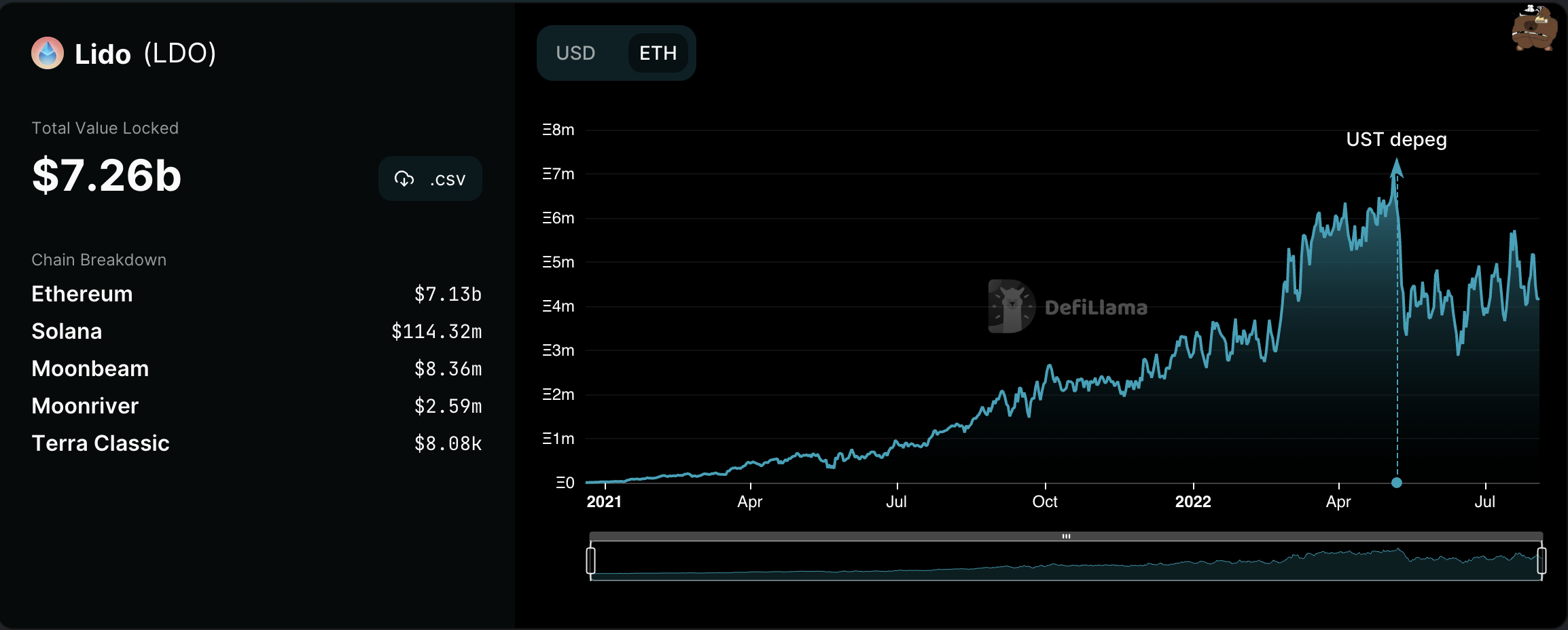The image size is (1568, 630).
Task: Click the UST depeg arrow marker
Action: tap(1396, 167)
